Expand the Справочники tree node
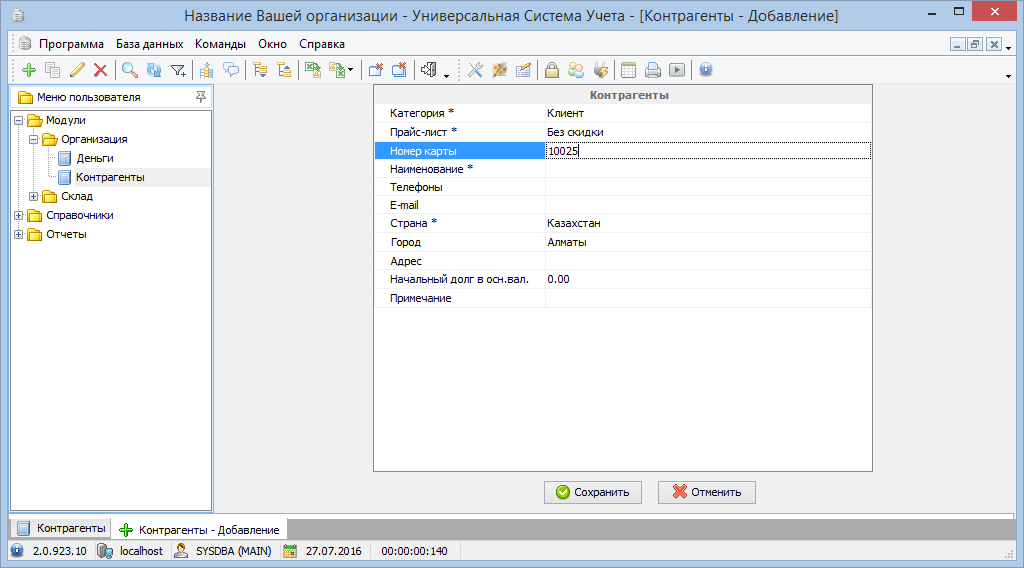This screenshot has width=1024, height=568. 19,216
